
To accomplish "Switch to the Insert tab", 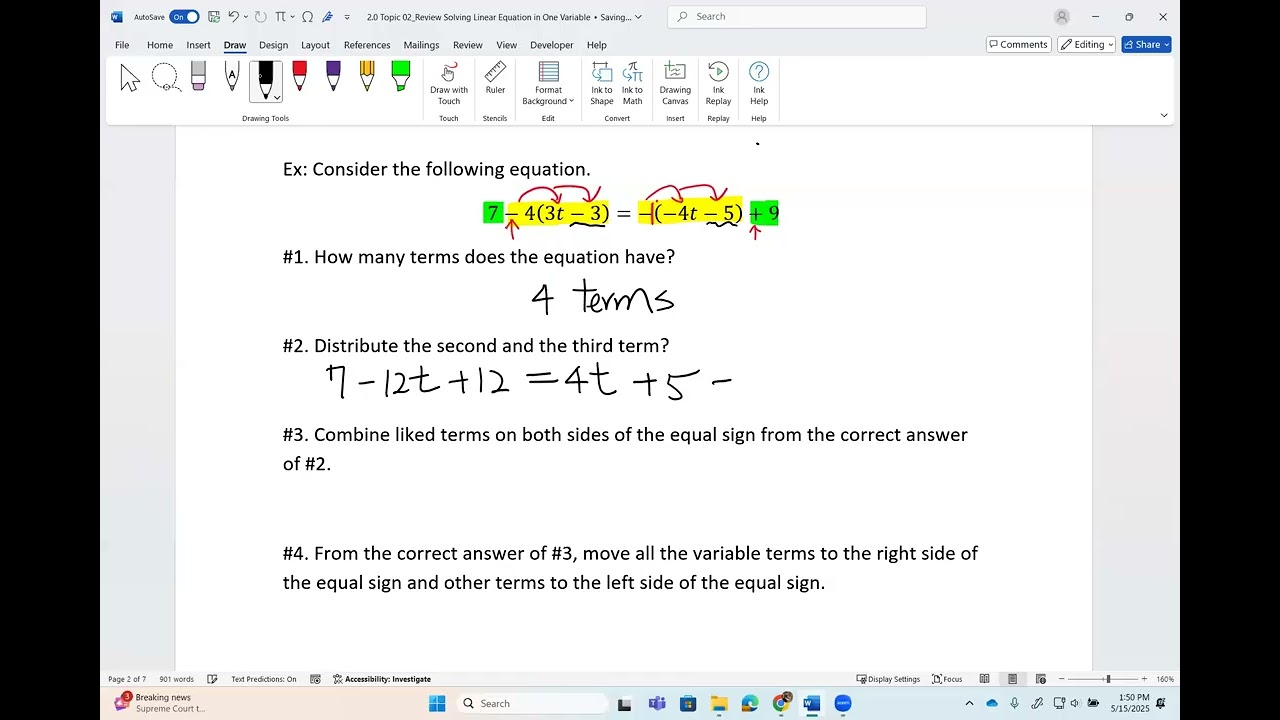I will coord(198,45).
